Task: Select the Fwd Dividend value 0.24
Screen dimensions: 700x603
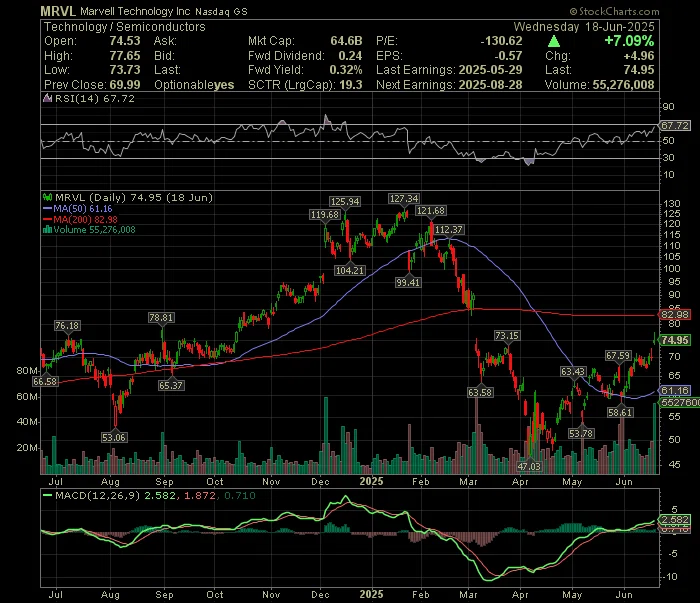Action: point(350,56)
